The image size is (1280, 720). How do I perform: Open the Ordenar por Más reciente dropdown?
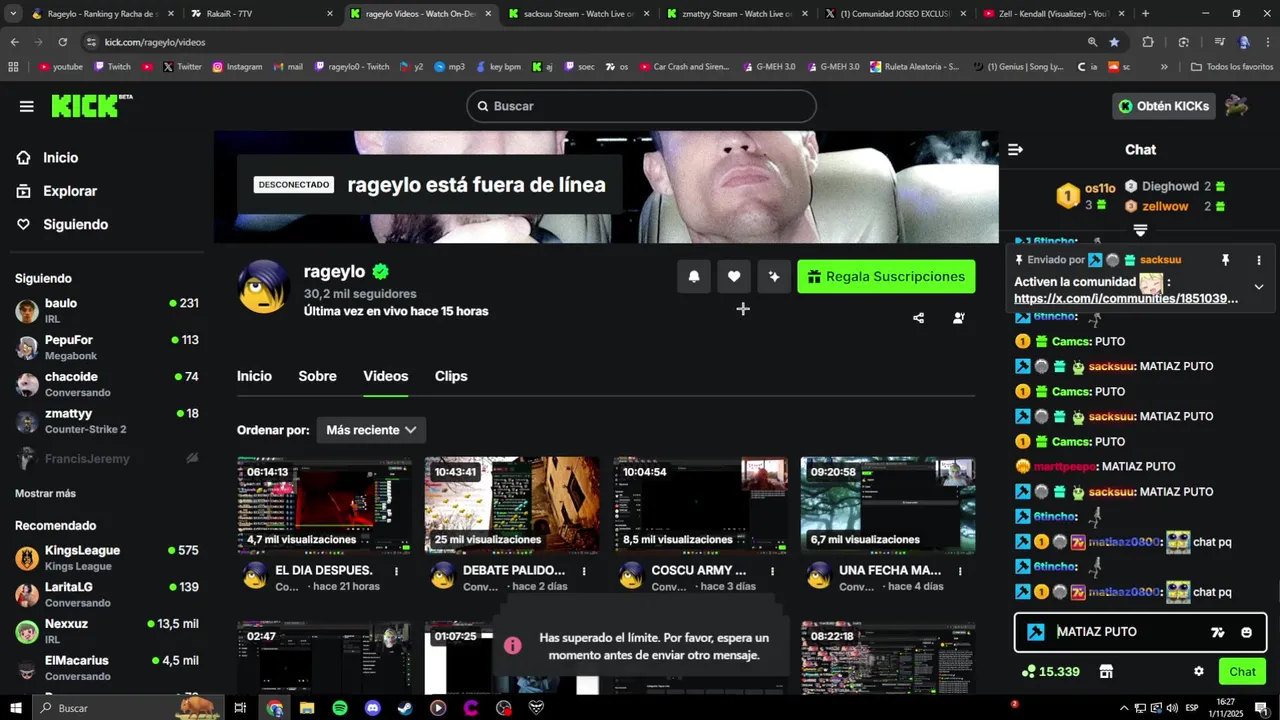371,430
